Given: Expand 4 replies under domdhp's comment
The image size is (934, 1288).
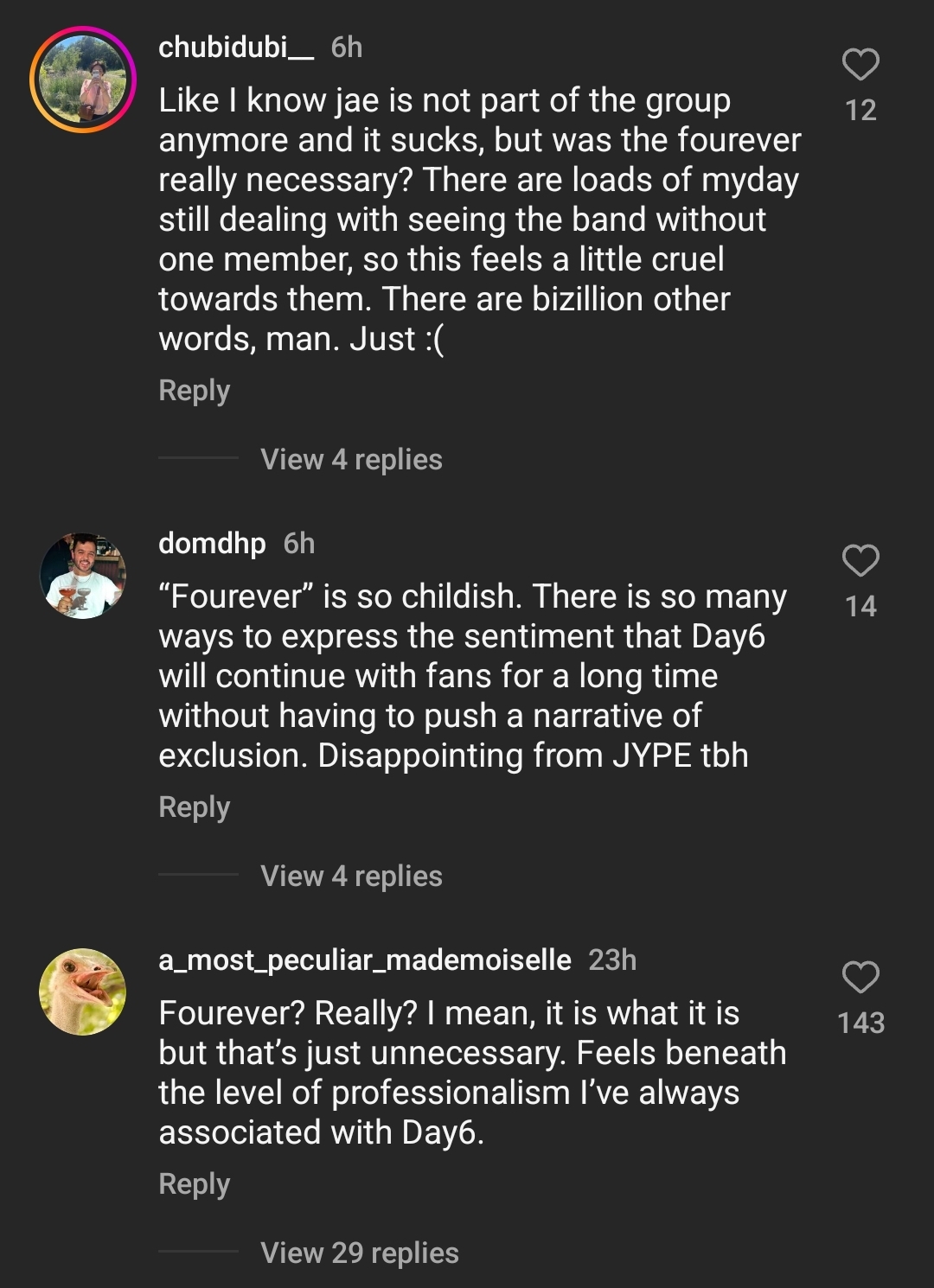Looking at the screenshot, I should pyautogui.click(x=351, y=877).
